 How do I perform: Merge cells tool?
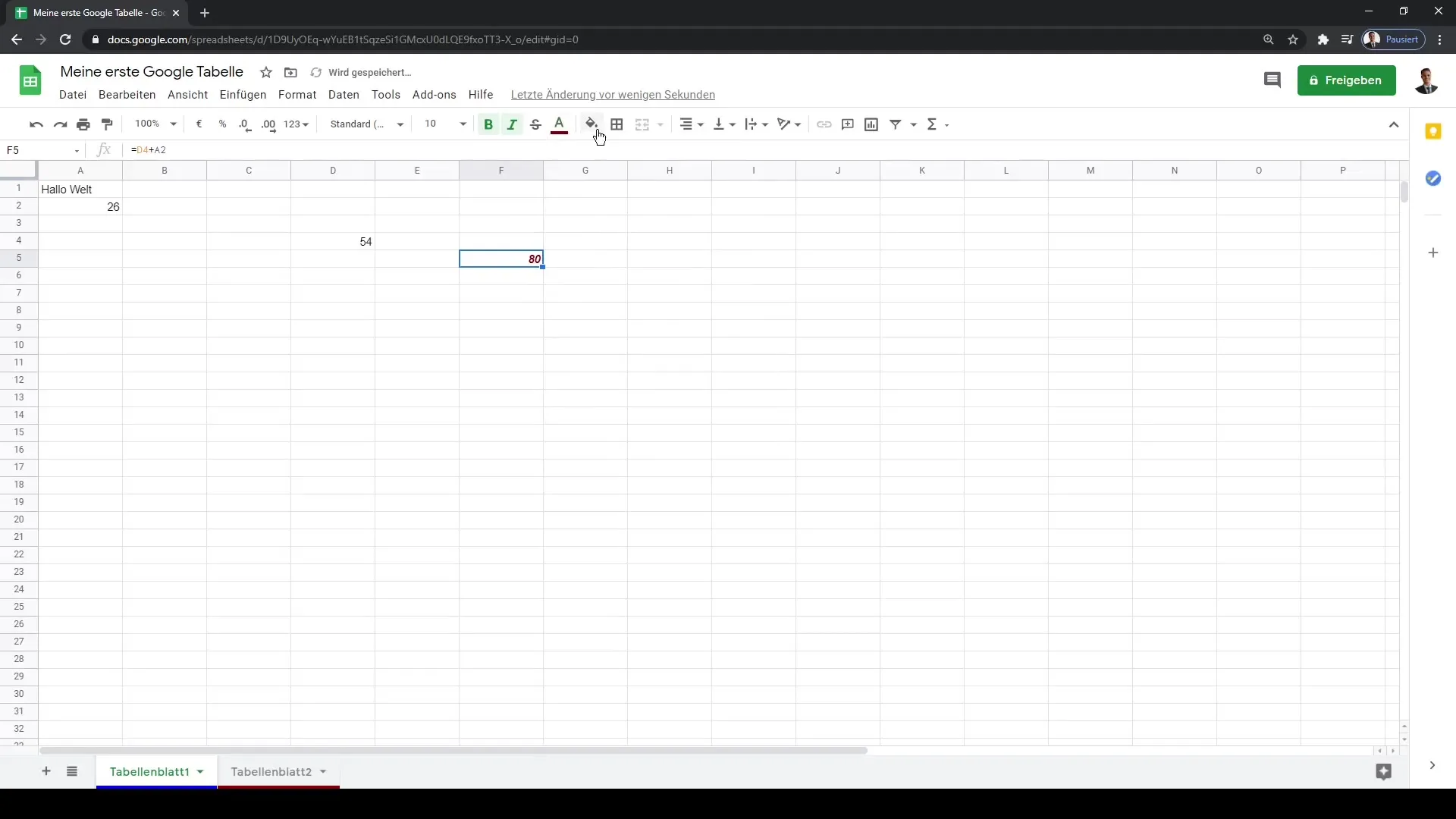(644, 124)
